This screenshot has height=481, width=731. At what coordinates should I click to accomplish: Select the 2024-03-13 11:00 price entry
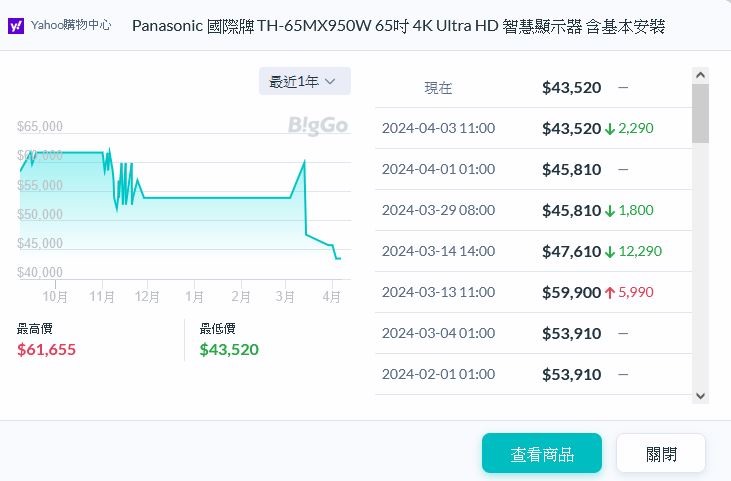click(x=532, y=293)
